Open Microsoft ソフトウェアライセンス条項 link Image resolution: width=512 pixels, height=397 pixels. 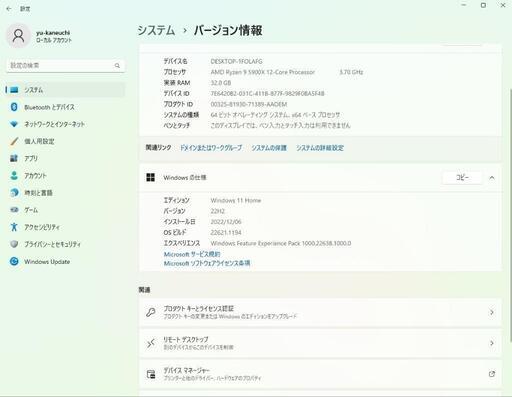207,263
